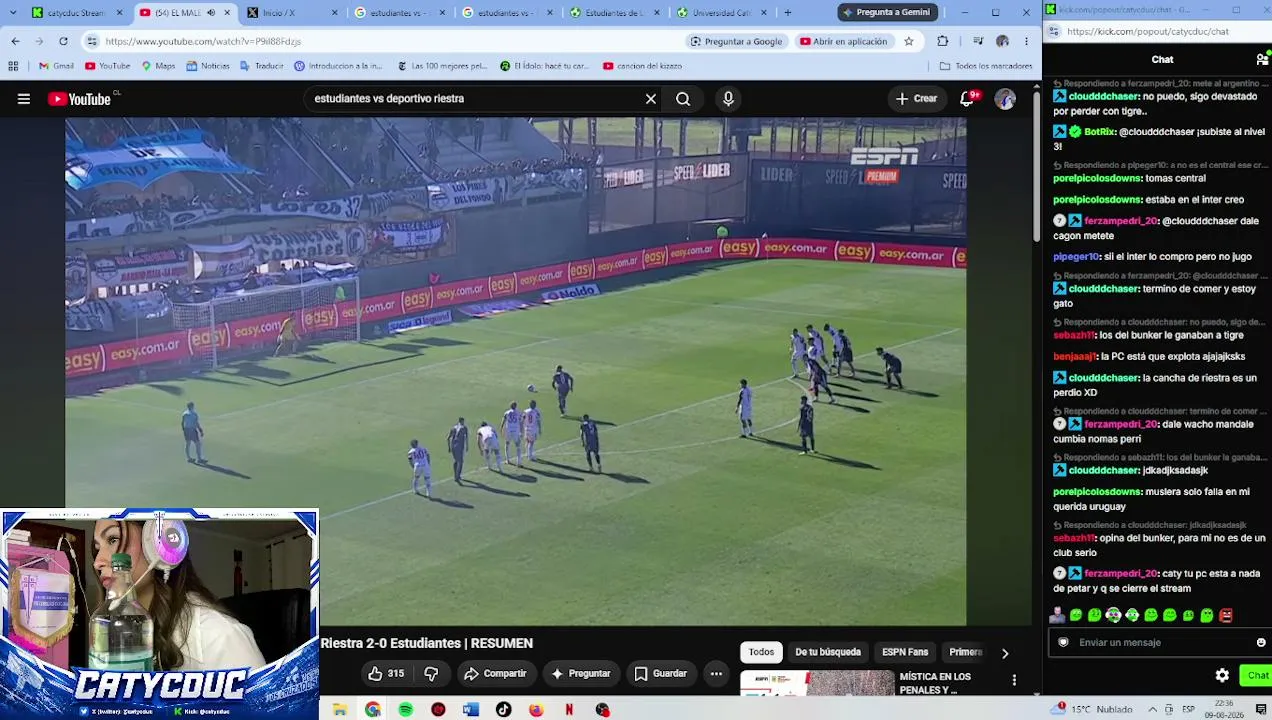Open Todos los marcadores folder
The width and height of the screenshot is (1272, 720).
pos(986,66)
